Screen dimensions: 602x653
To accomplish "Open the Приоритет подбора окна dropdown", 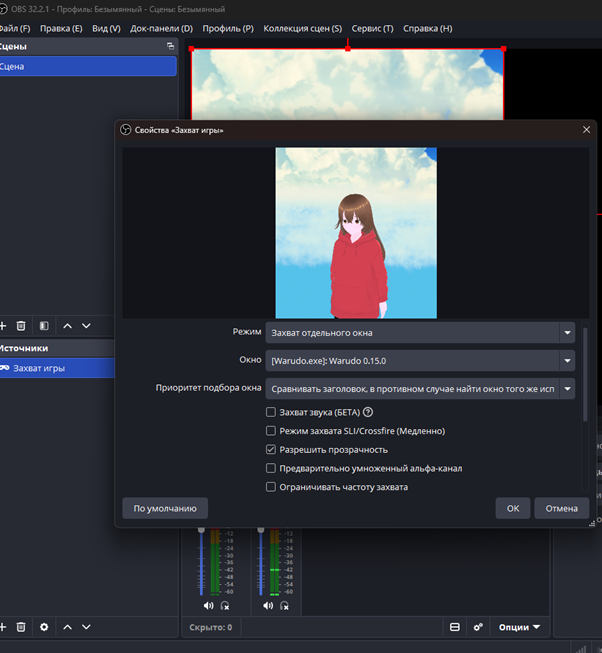I will click(420, 389).
